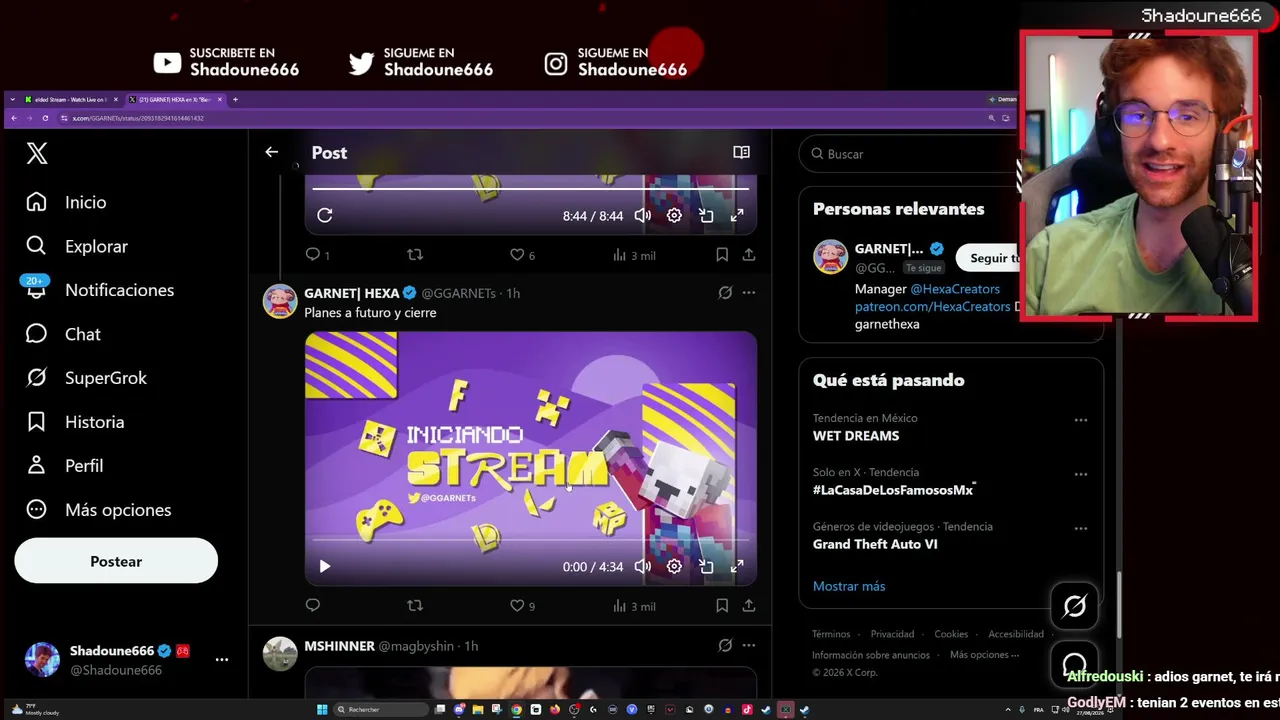Expand Más opciones in the footer links
Image resolution: width=1280 pixels, height=720 pixels.
[984, 655]
